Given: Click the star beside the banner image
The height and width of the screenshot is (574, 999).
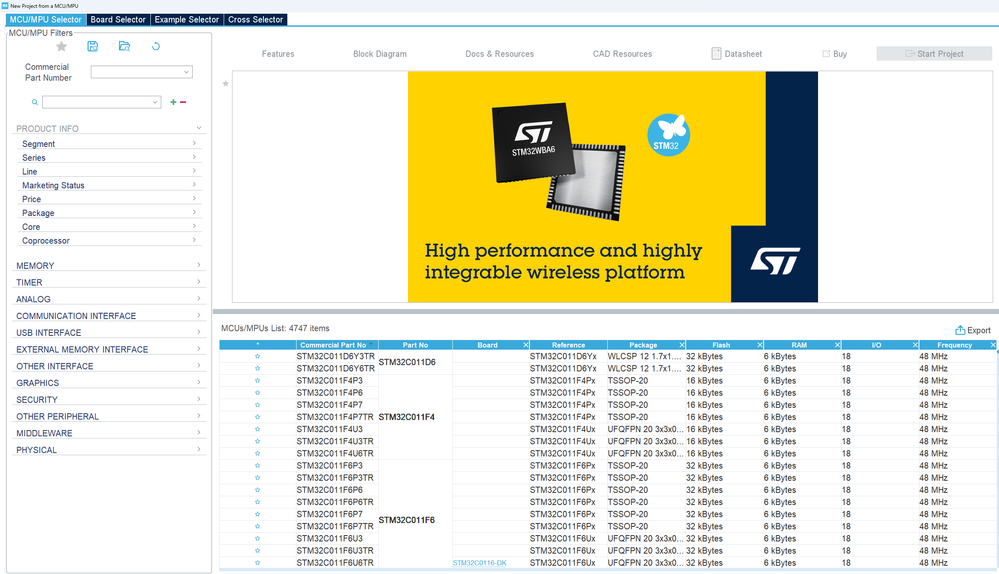Looking at the screenshot, I should [226, 83].
